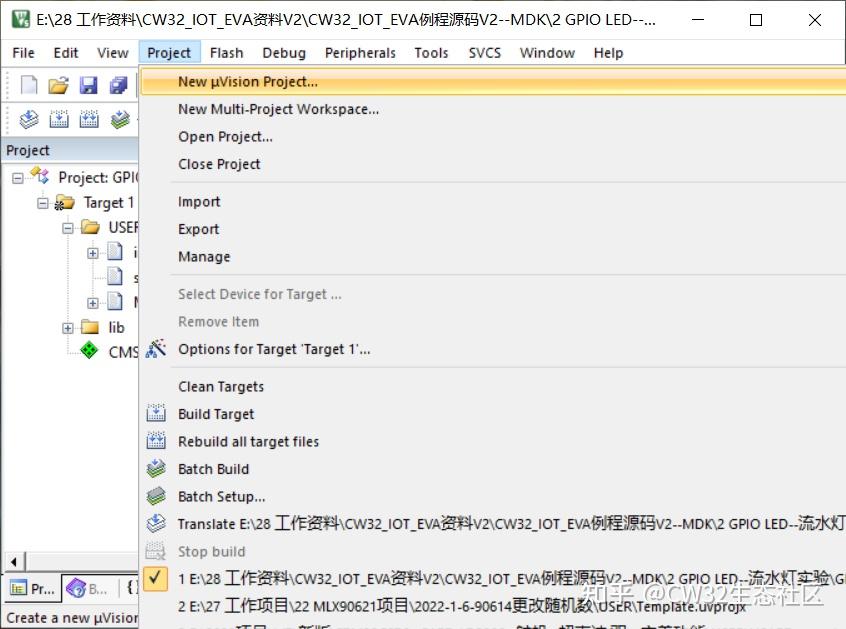The image size is (846, 629).
Task: Click the Rebuild toolbar icon
Action: (x=89, y=119)
